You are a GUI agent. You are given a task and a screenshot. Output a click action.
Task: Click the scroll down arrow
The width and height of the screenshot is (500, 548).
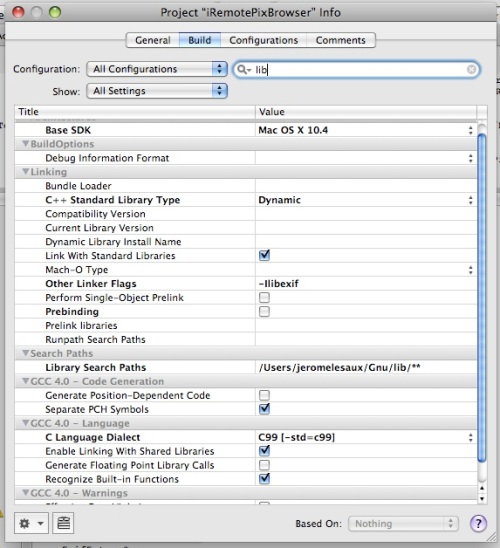pyautogui.click(x=482, y=498)
